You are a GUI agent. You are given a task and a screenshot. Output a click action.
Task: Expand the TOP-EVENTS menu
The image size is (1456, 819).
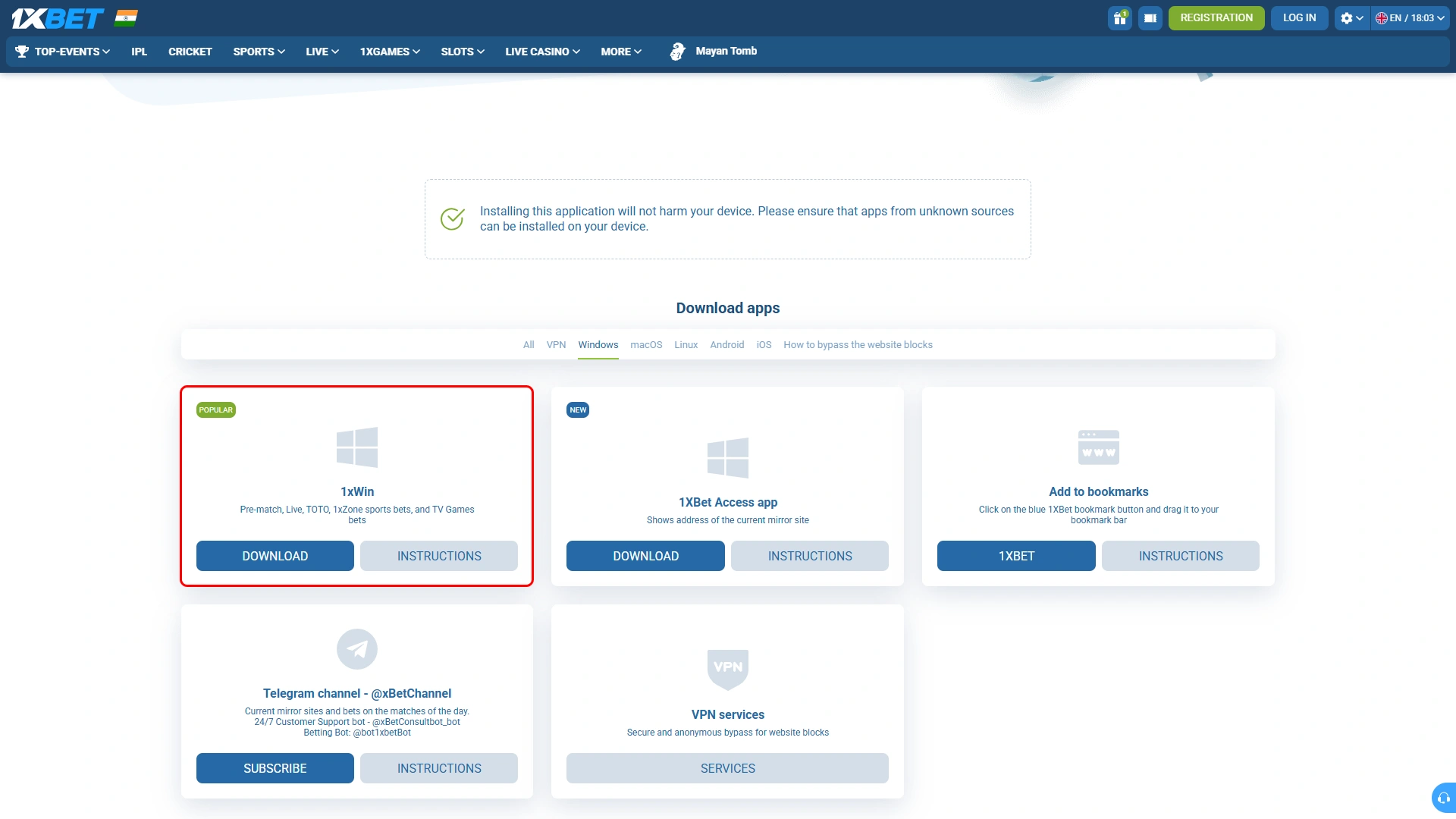tap(72, 52)
